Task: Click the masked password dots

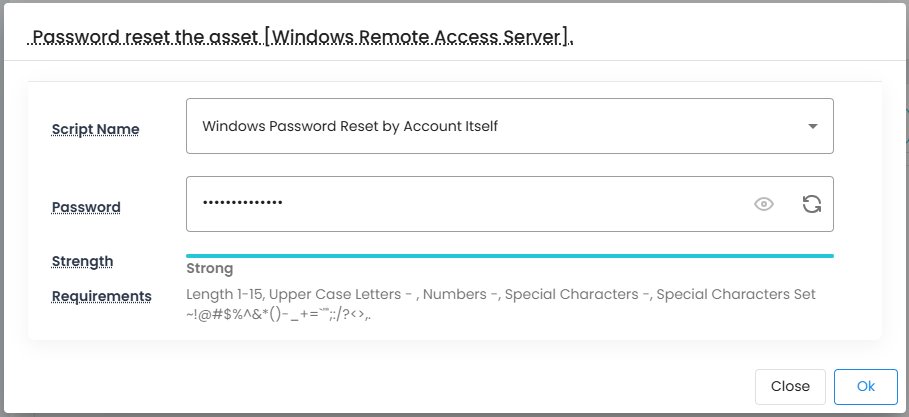Action: (242, 204)
